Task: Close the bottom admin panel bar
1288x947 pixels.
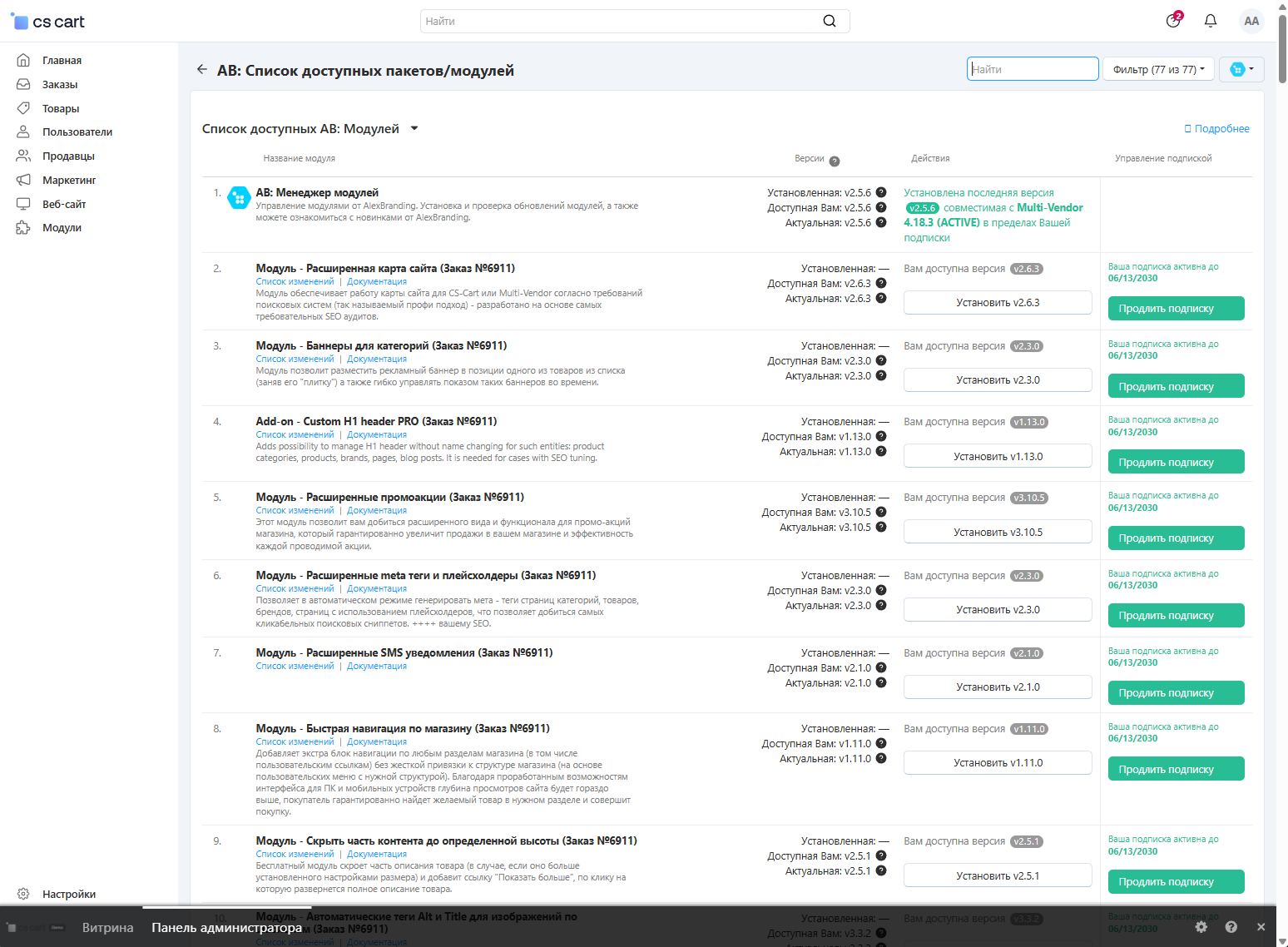Action: click(1261, 926)
